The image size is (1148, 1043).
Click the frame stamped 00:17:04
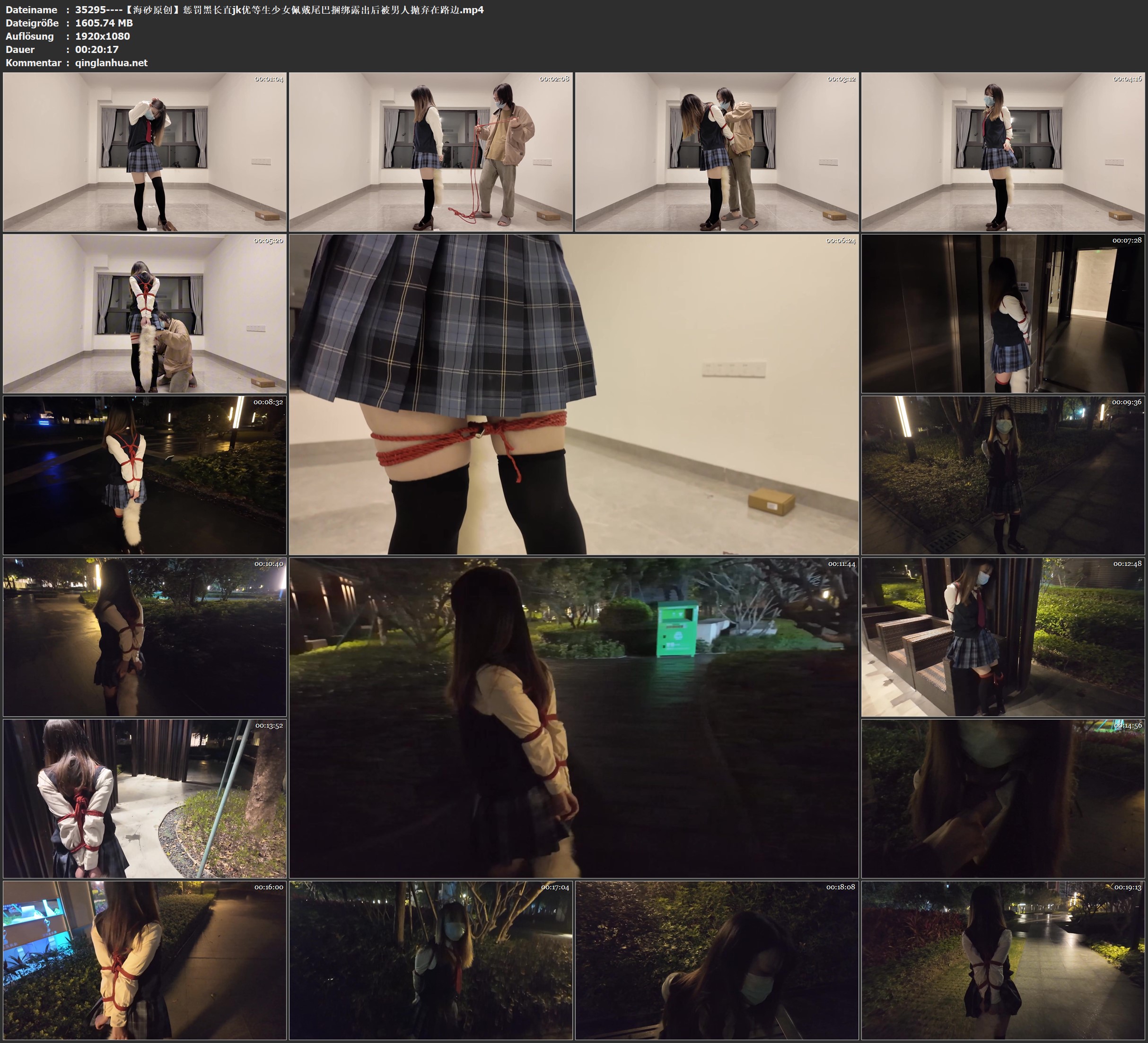point(430,960)
